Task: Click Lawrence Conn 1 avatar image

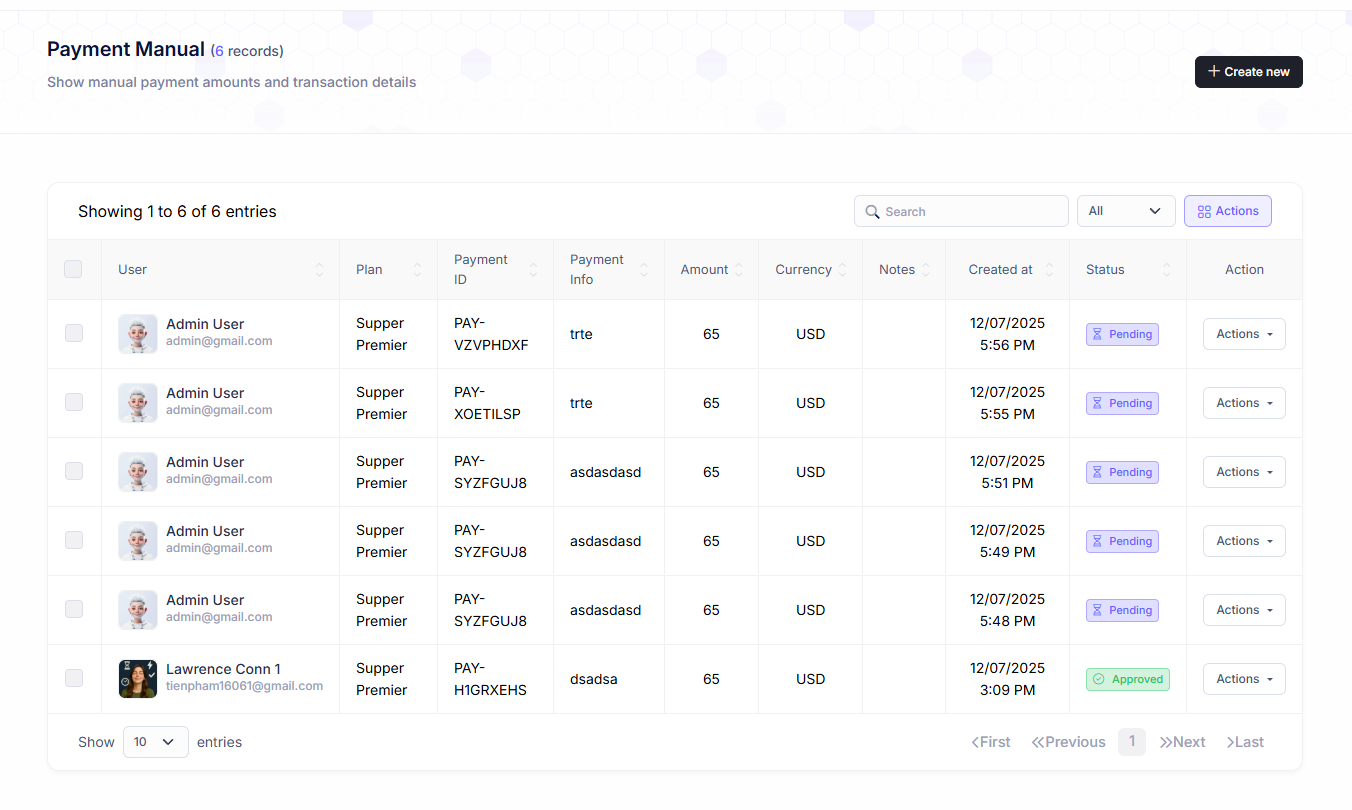Action: click(138, 679)
